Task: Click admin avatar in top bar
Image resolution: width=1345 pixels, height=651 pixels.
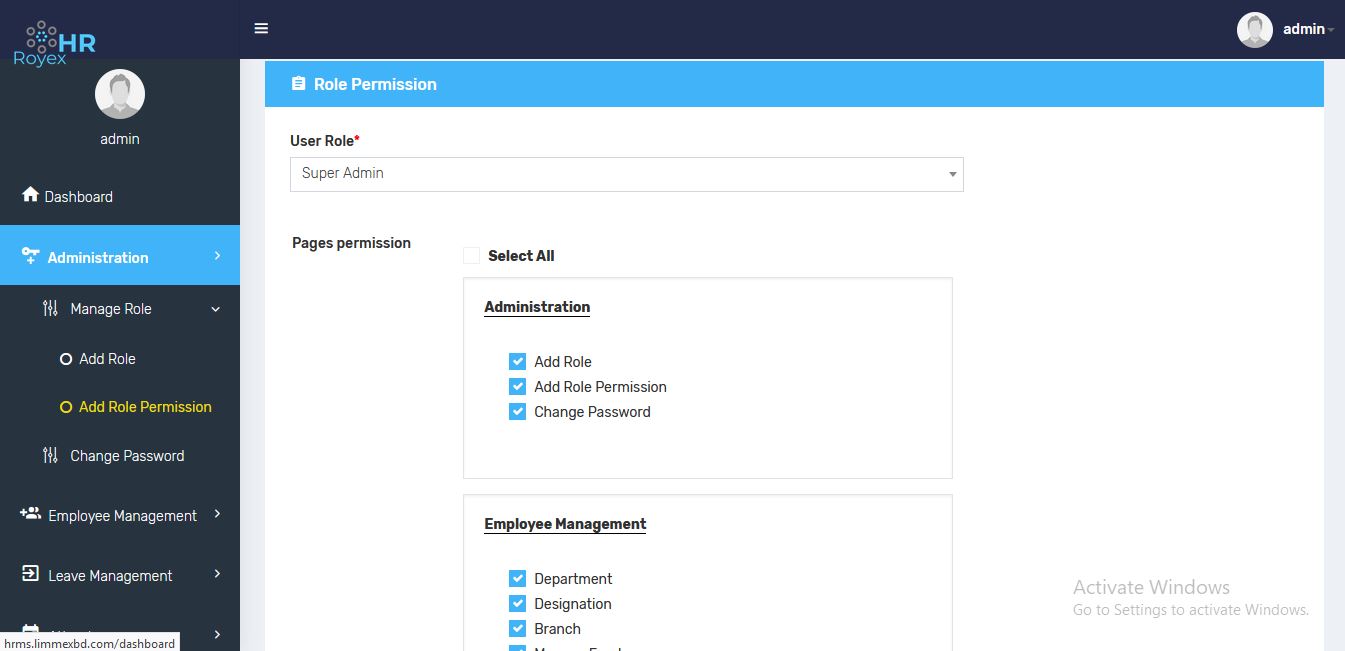Action: [x=1255, y=30]
